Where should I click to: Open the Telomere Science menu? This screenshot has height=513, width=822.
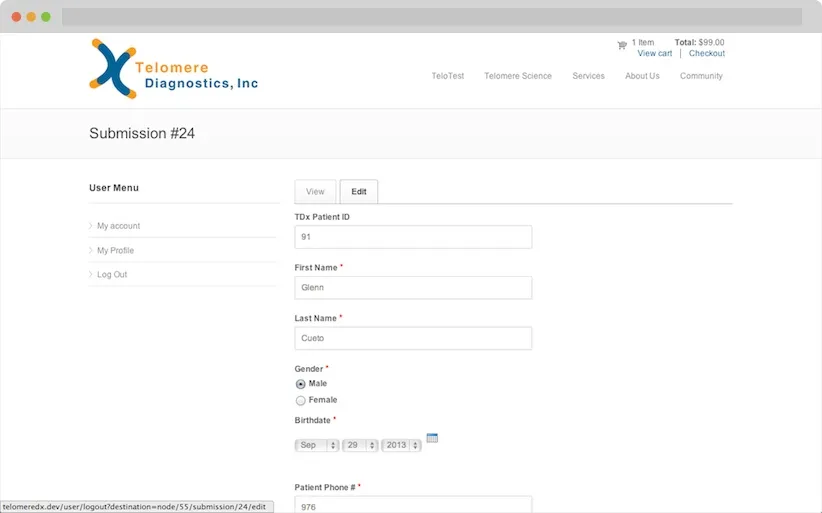coord(518,76)
